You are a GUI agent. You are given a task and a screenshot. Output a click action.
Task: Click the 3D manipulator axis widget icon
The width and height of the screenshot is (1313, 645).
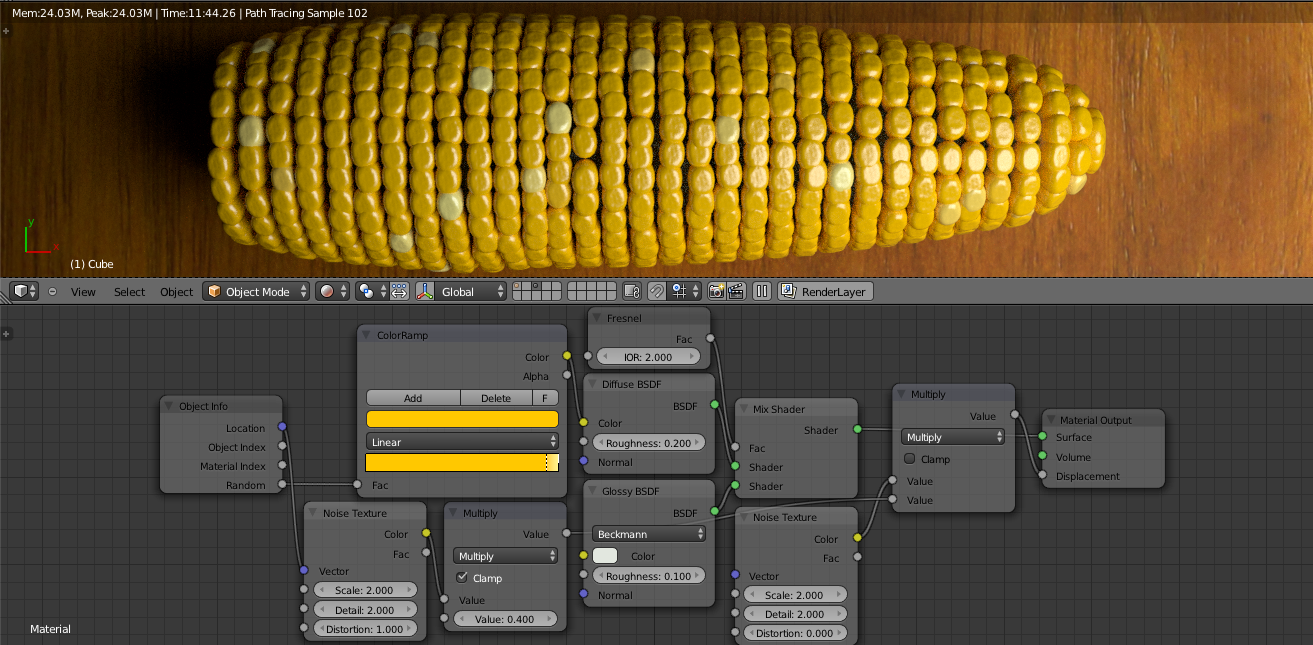tap(425, 291)
